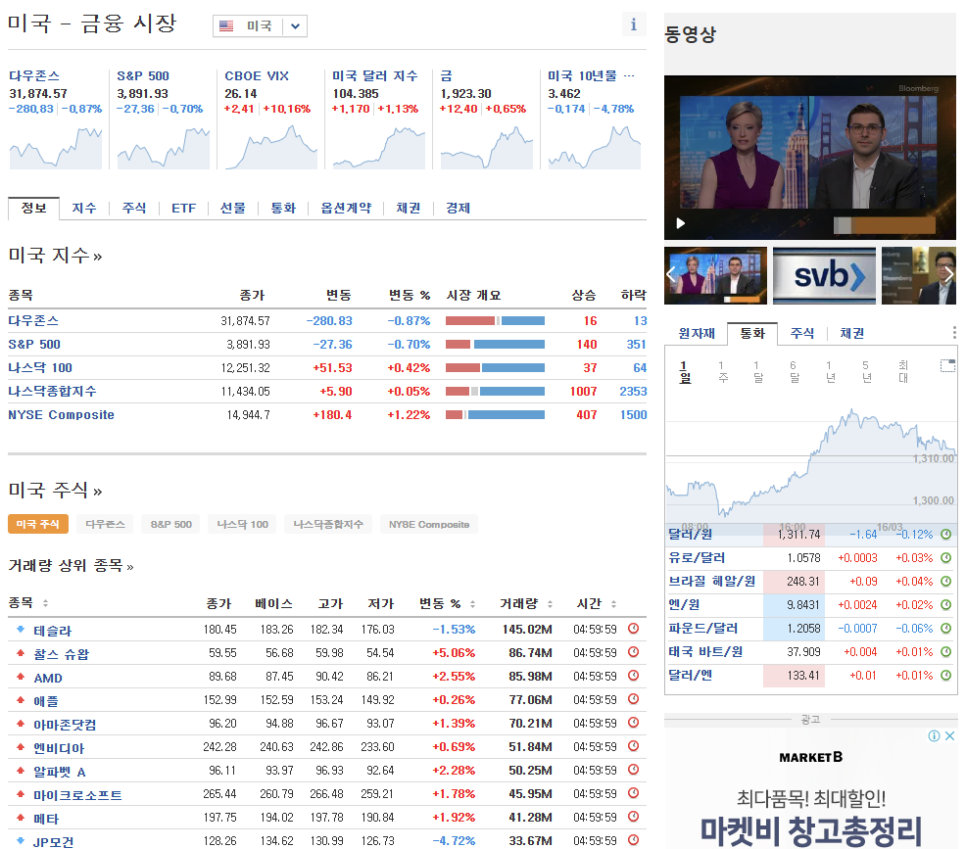Switch to the 옵션계약 tab

click(x=346, y=208)
